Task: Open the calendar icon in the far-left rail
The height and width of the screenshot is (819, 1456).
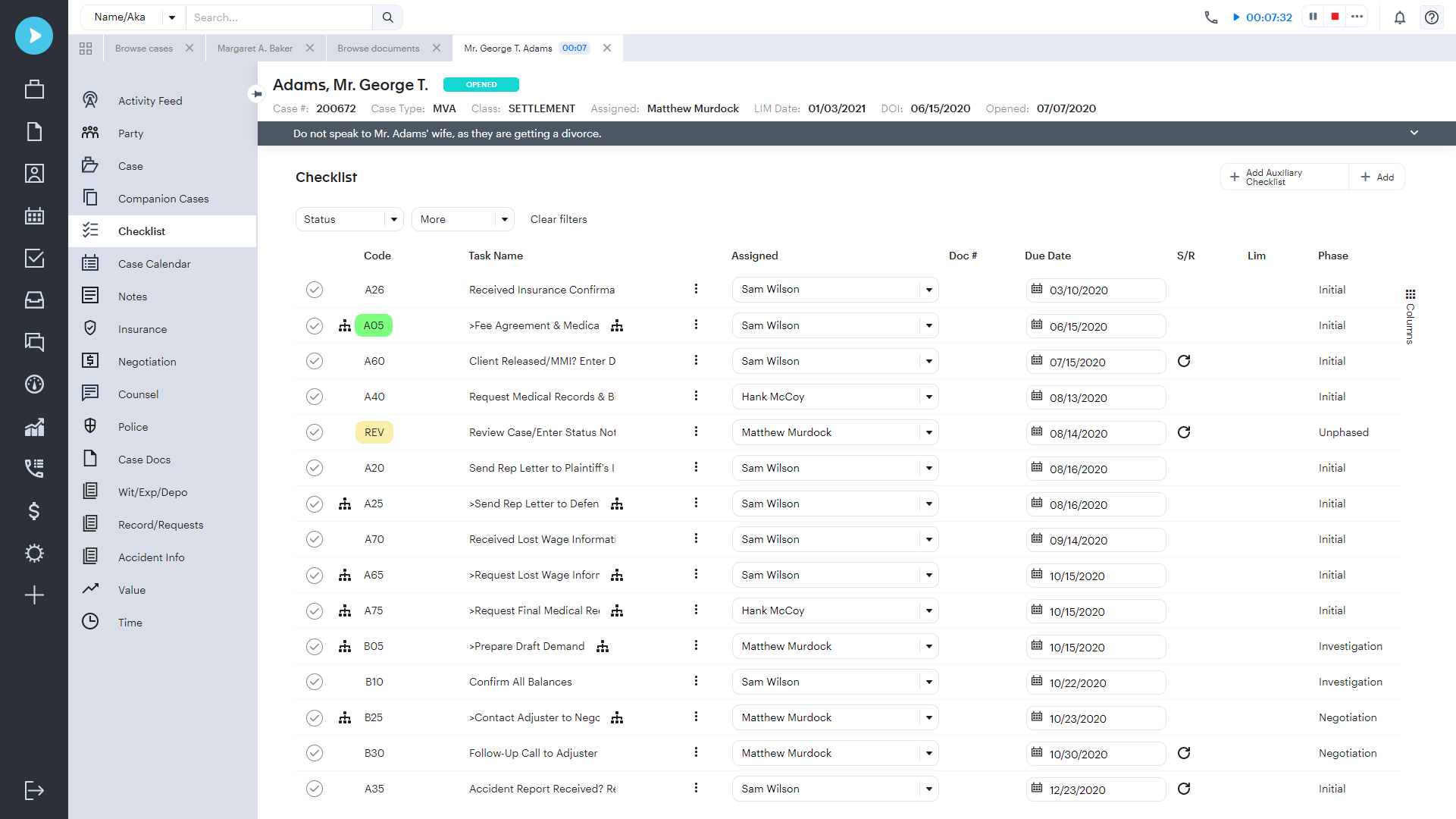Action: [x=34, y=215]
